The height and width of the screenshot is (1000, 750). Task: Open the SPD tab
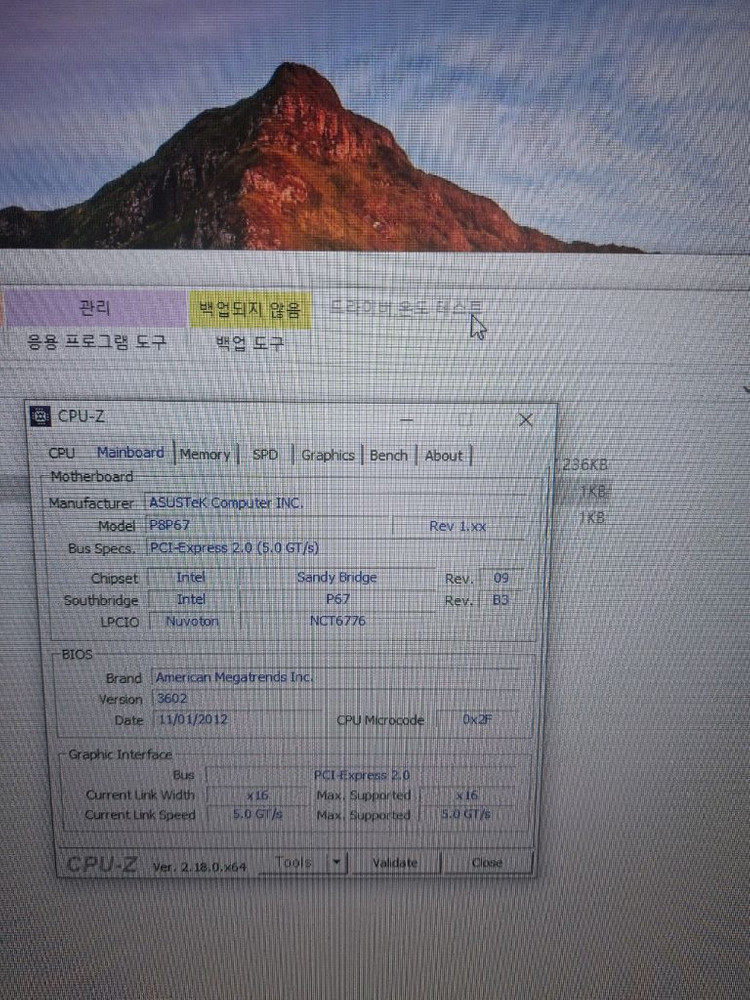[265, 455]
